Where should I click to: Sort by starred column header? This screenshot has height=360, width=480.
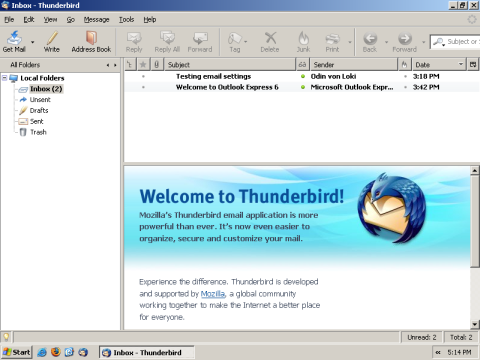pos(143,65)
